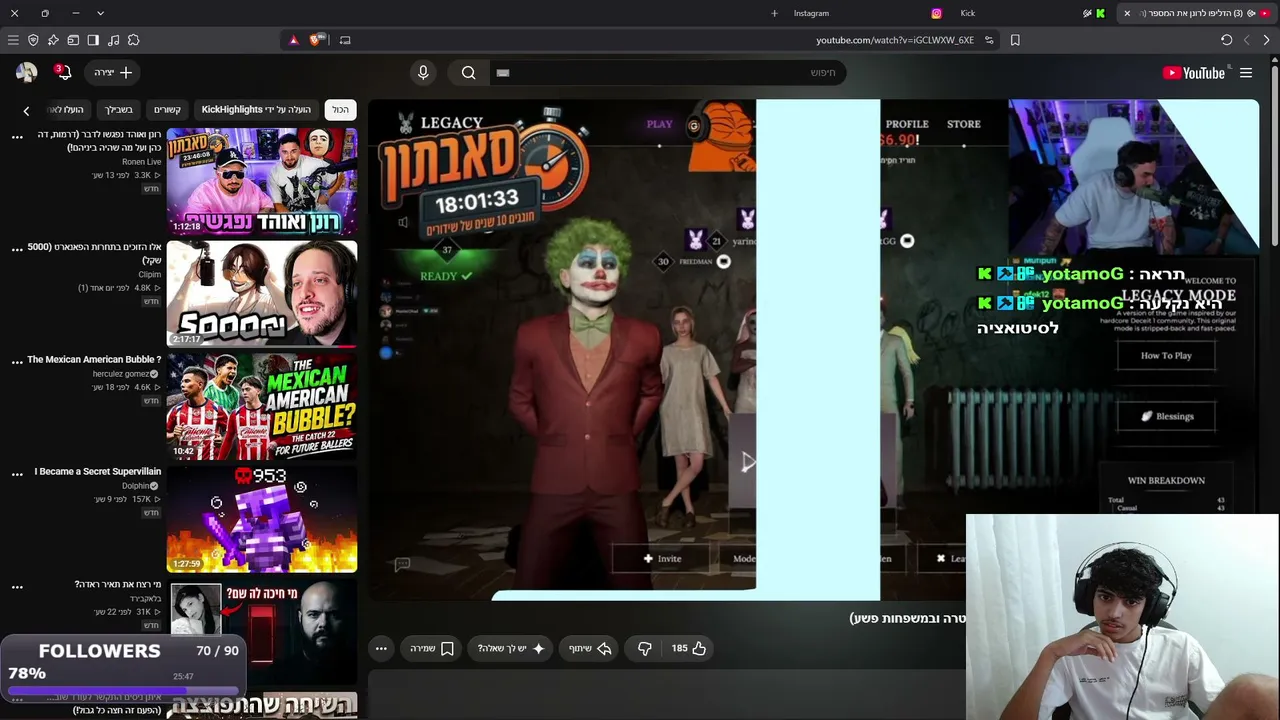Open the רונן ואוהד נפגשים video thumbnail
The height and width of the screenshot is (720, 1280).
(262, 181)
